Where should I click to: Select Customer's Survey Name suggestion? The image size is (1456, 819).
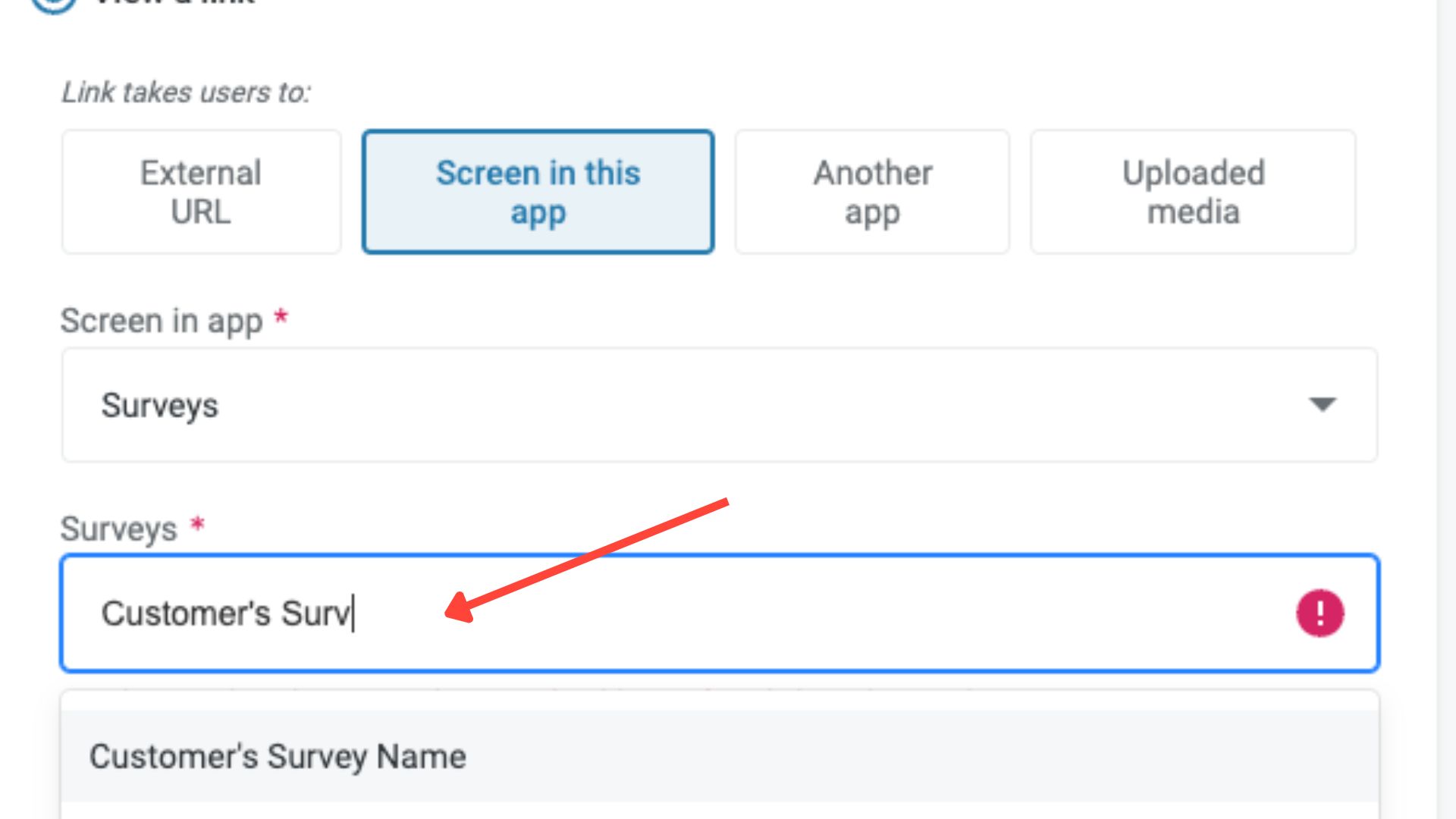pyautogui.click(x=278, y=756)
